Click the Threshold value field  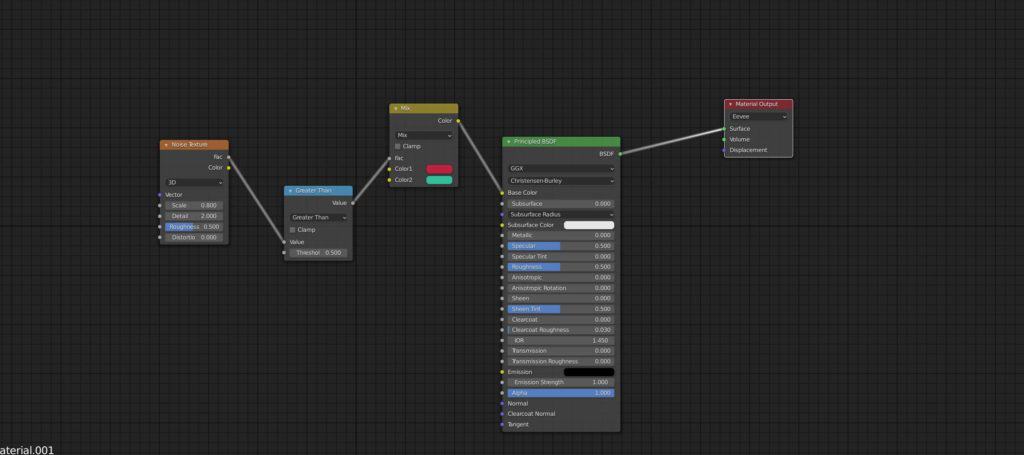point(319,253)
